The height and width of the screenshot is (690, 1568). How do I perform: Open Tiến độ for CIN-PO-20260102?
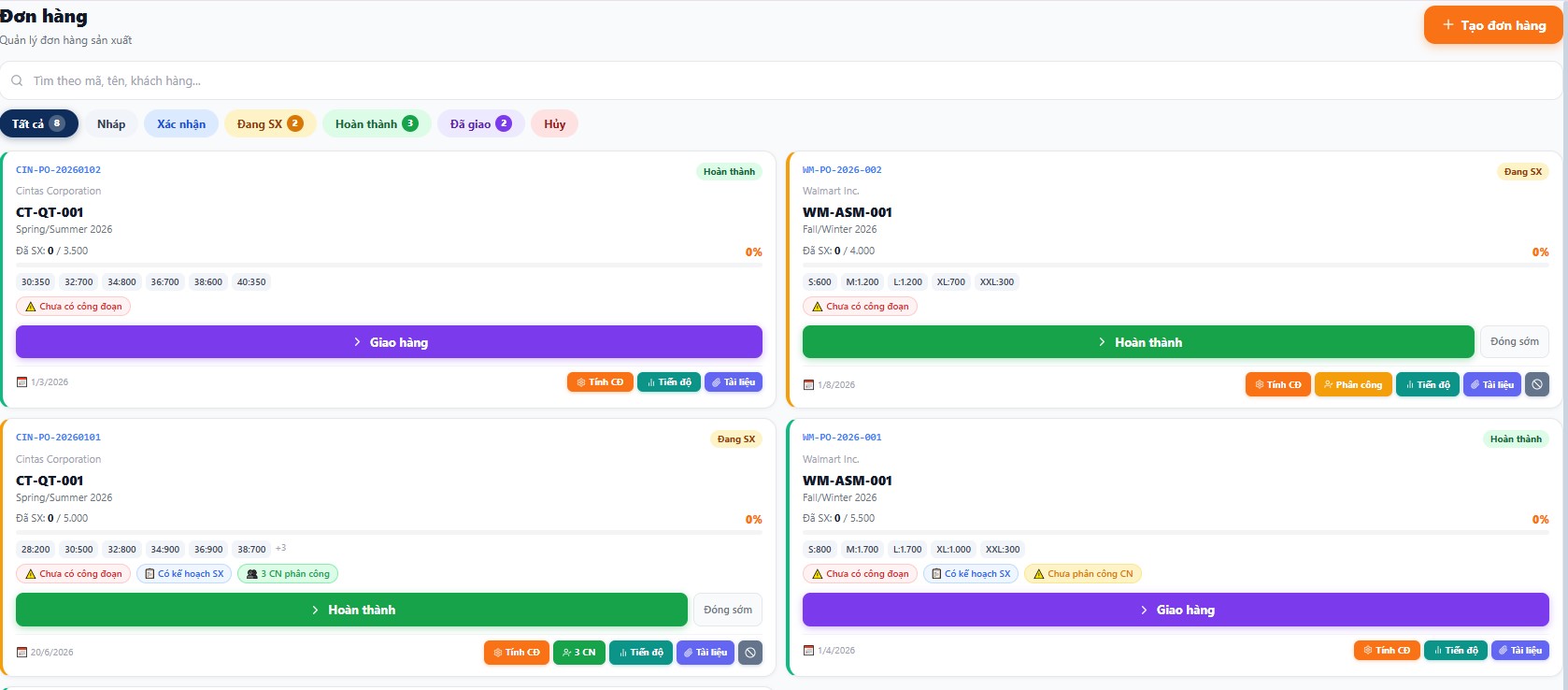[x=669, y=381]
